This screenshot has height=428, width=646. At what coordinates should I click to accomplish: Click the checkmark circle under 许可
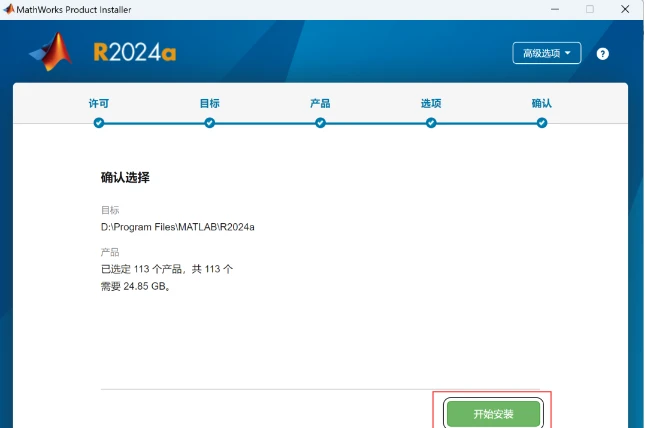[99, 123]
